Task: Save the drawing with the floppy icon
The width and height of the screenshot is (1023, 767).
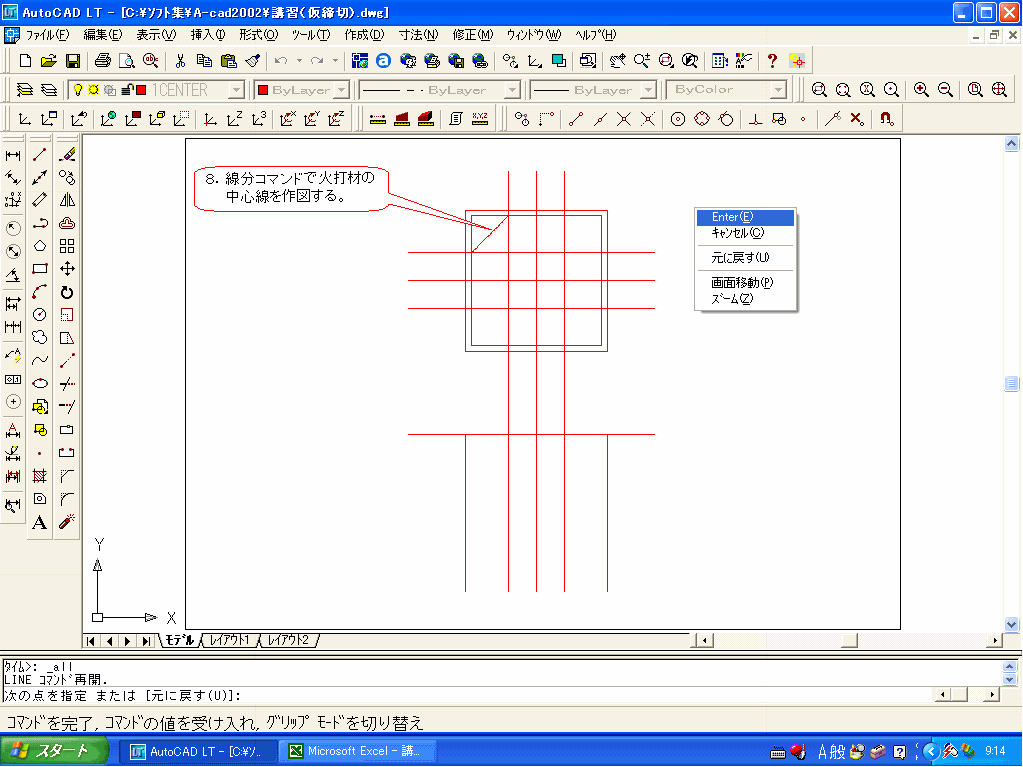Action: 72,61
